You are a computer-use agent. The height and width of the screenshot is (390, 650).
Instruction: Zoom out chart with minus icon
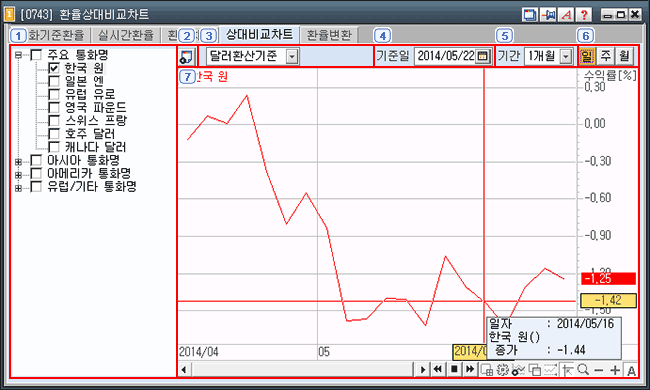pos(599,370)
